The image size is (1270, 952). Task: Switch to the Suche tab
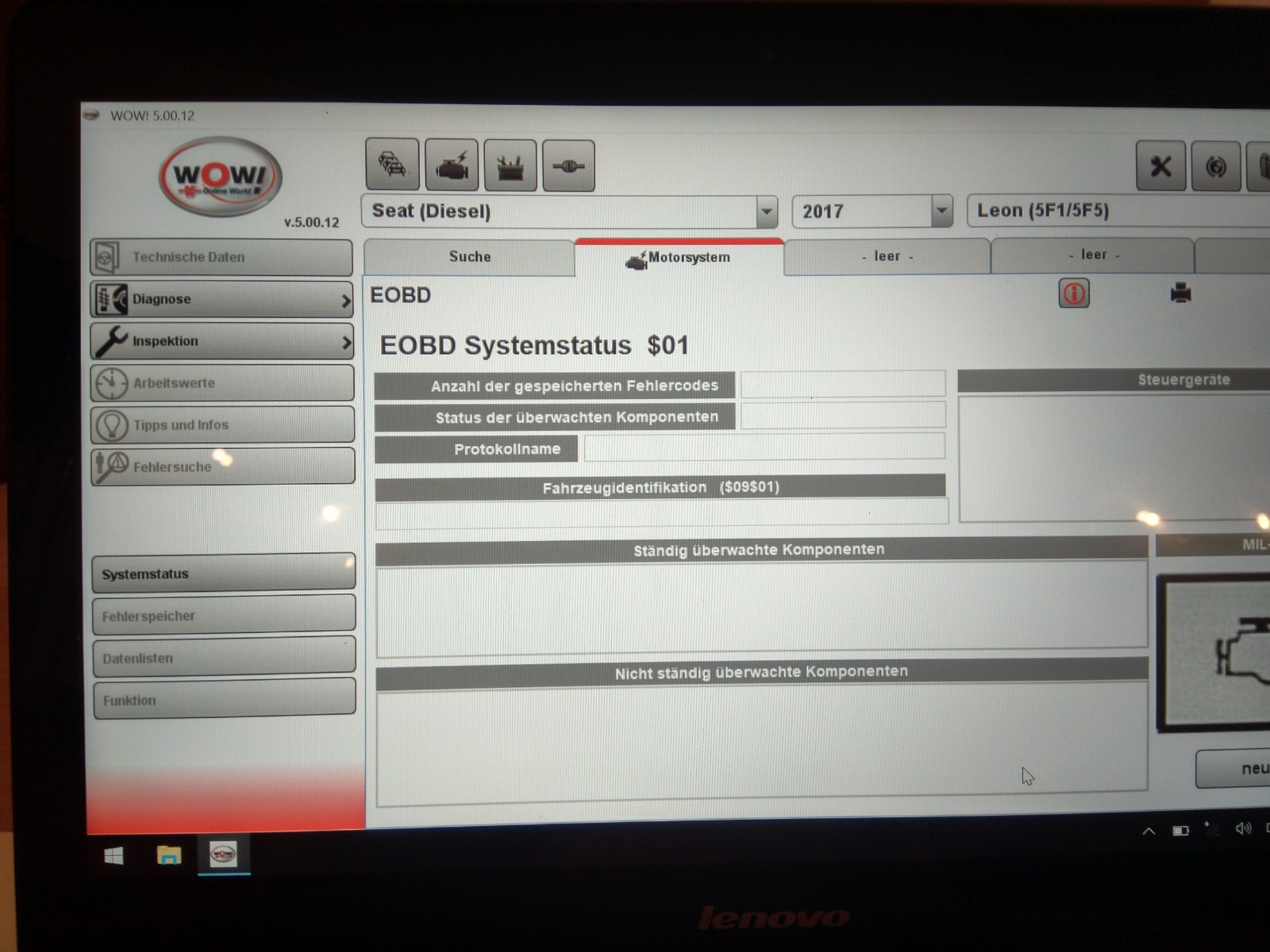pos(469,257)
